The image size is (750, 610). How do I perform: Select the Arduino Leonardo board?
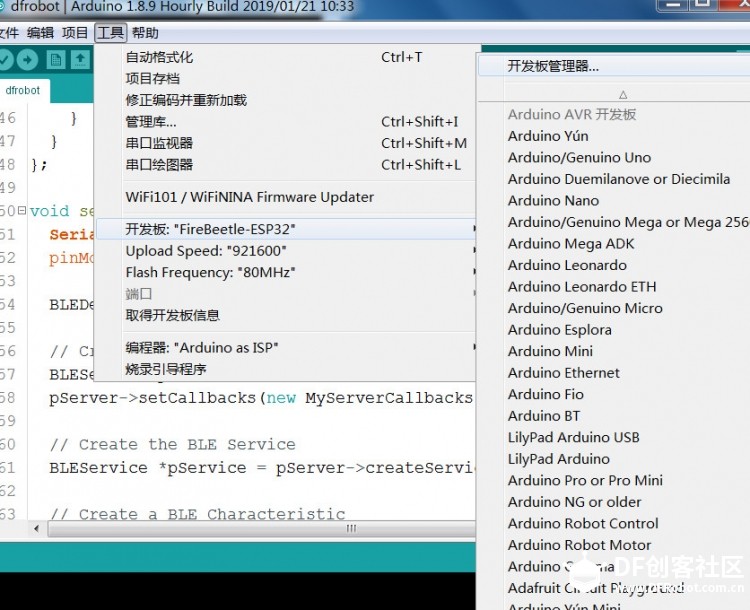(614, 265)
